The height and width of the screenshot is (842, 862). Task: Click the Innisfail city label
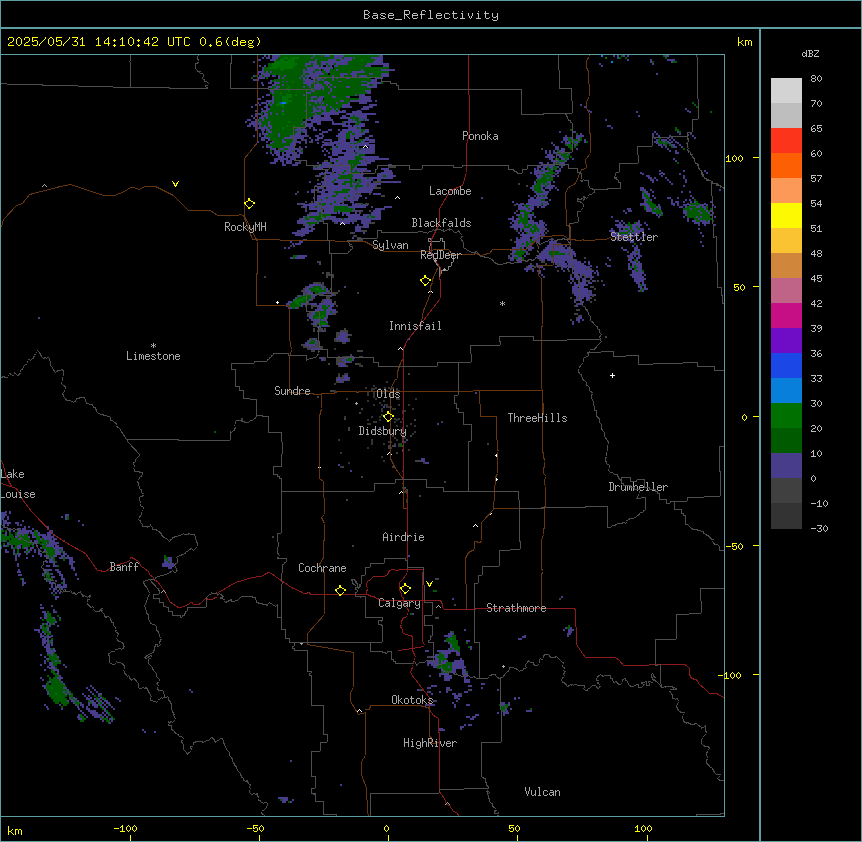(415, 326)
